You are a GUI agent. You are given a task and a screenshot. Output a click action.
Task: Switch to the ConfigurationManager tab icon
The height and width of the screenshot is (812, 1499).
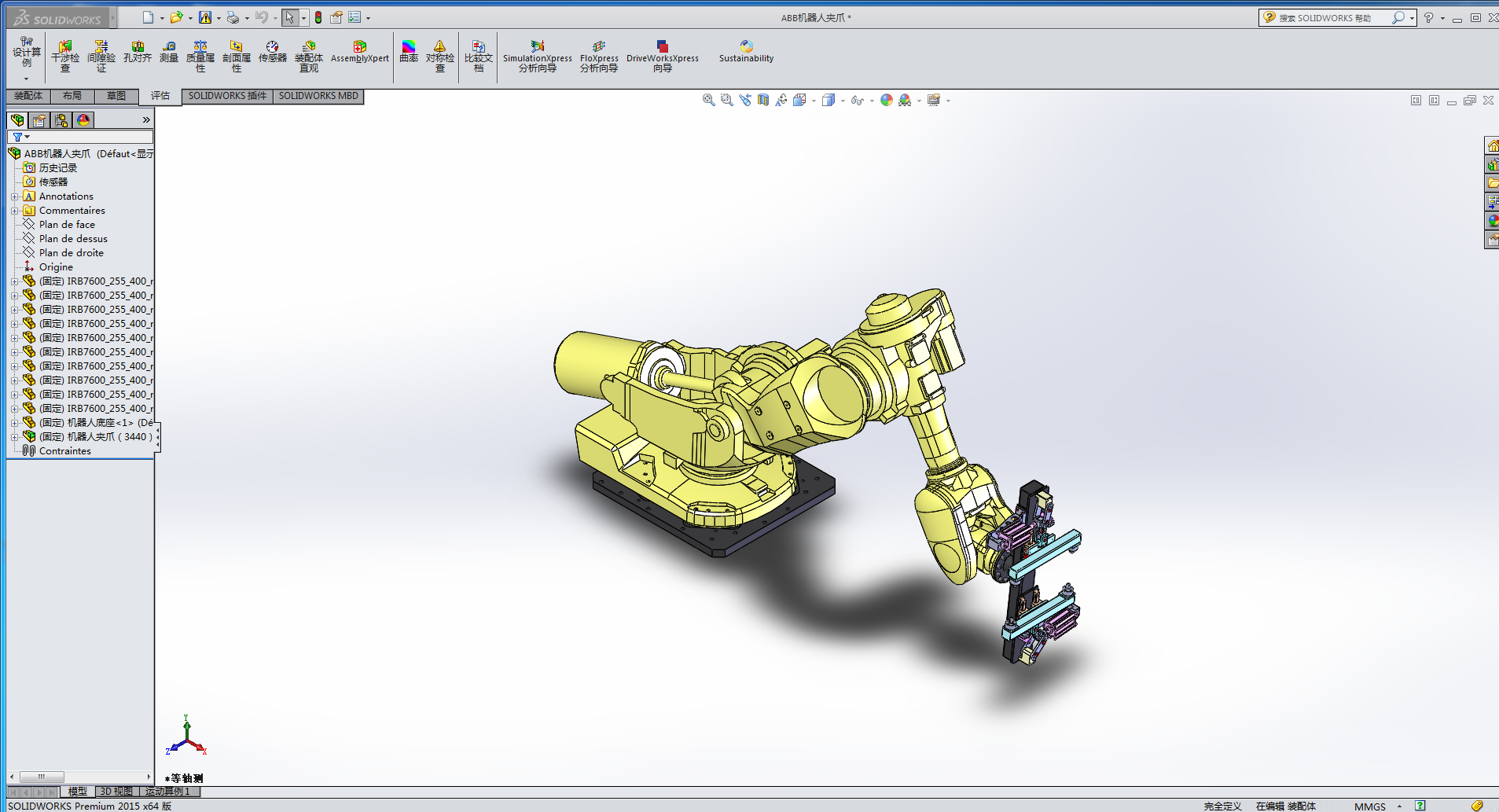[61, 120]
